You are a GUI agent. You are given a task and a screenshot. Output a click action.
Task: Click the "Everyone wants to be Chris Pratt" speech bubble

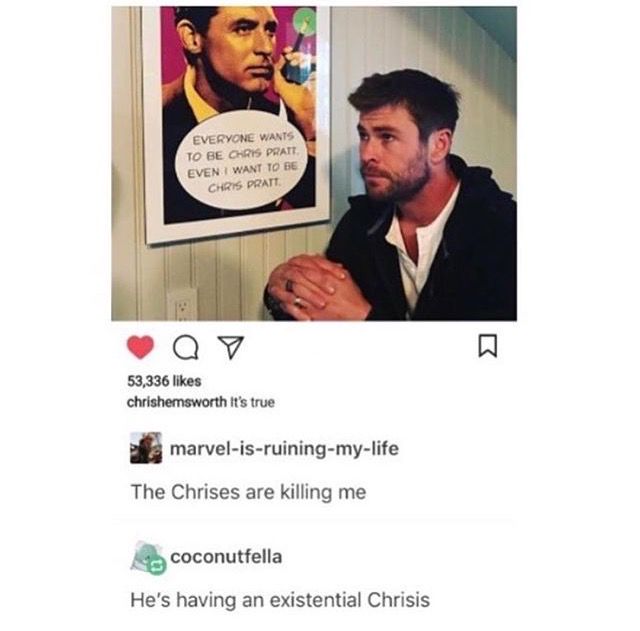coord(241,160)
